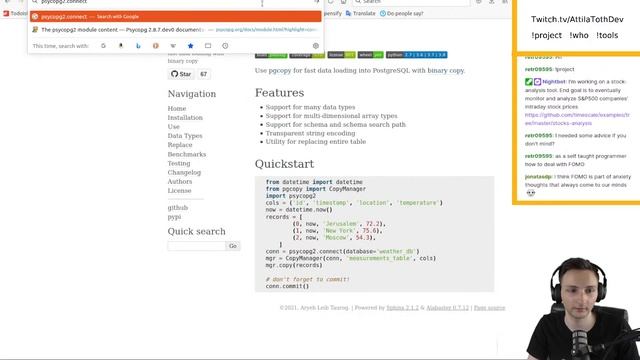Click the Amazon search engine icon
640x360 pixels.
point(121,46)
